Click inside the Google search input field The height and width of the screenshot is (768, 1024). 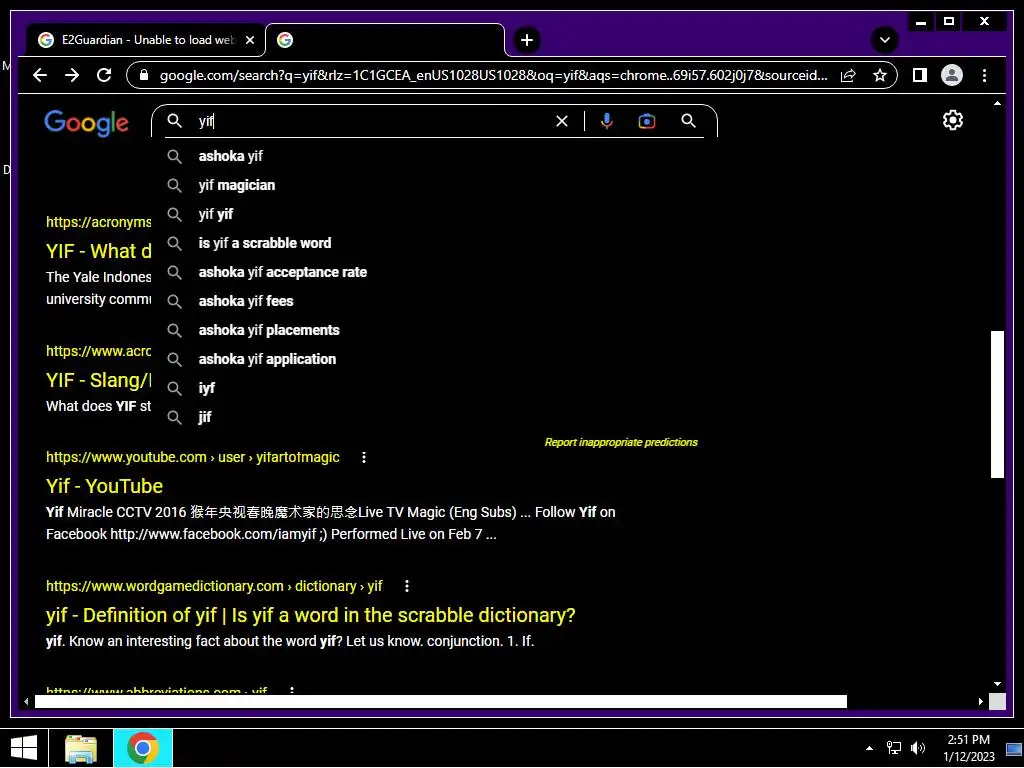372,121
